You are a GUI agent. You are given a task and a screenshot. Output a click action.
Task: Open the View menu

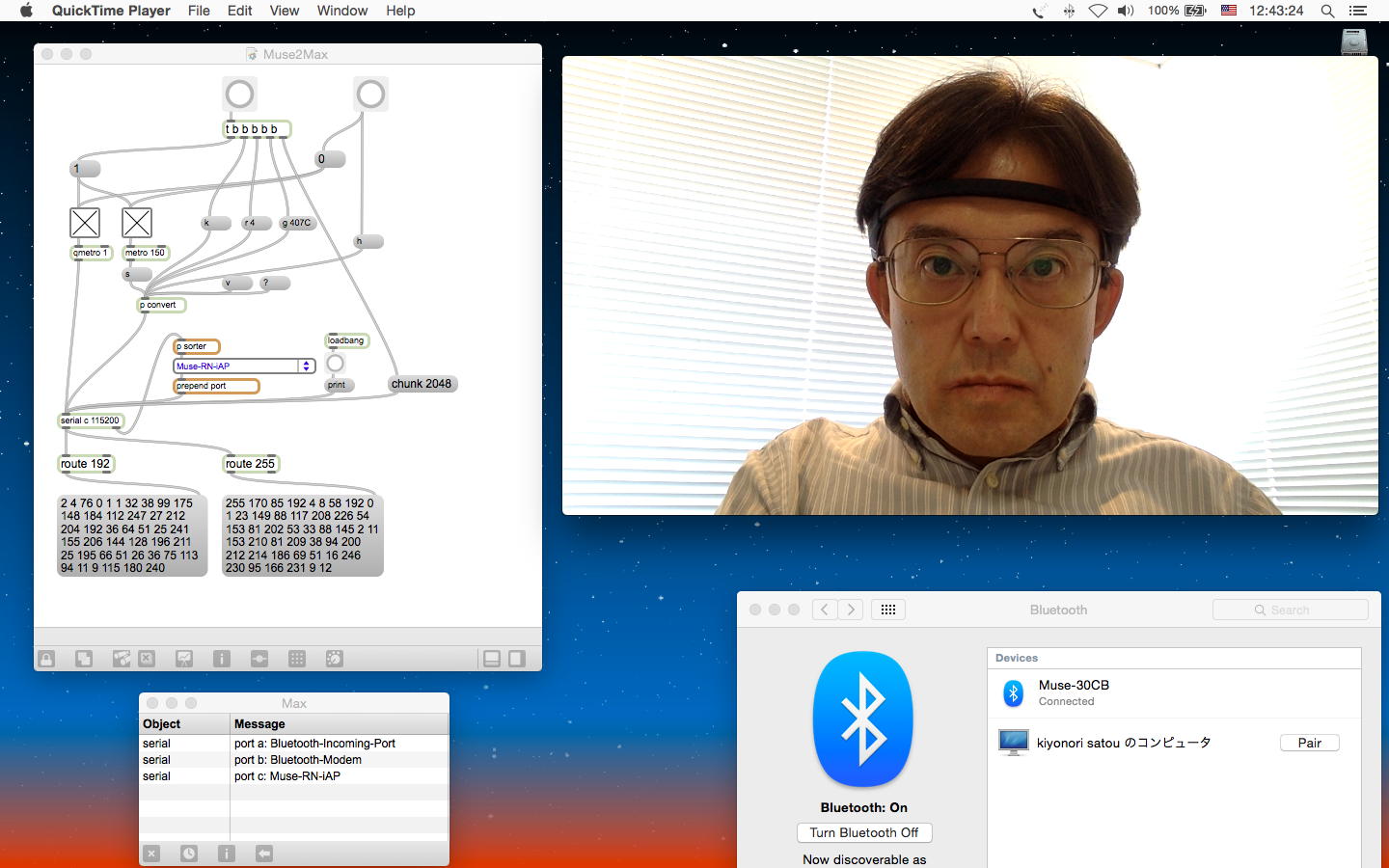point(284,11)
